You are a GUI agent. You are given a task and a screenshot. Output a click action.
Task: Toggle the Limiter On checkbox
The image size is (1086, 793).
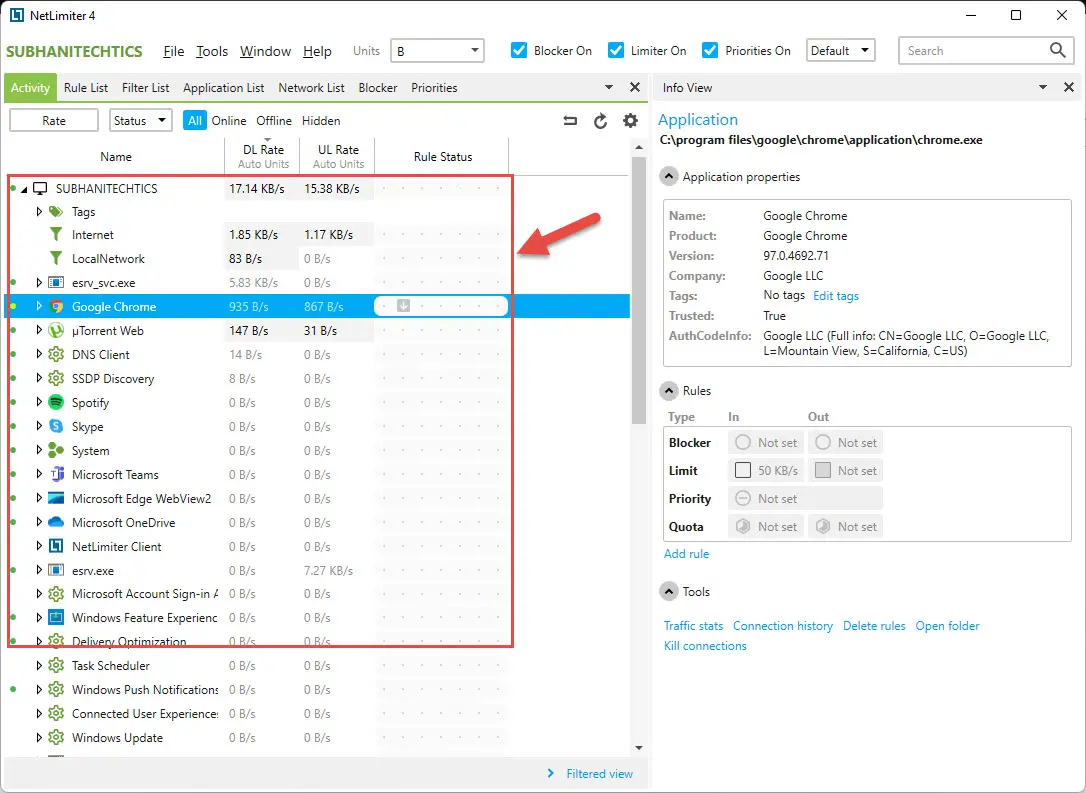[616, 50]
